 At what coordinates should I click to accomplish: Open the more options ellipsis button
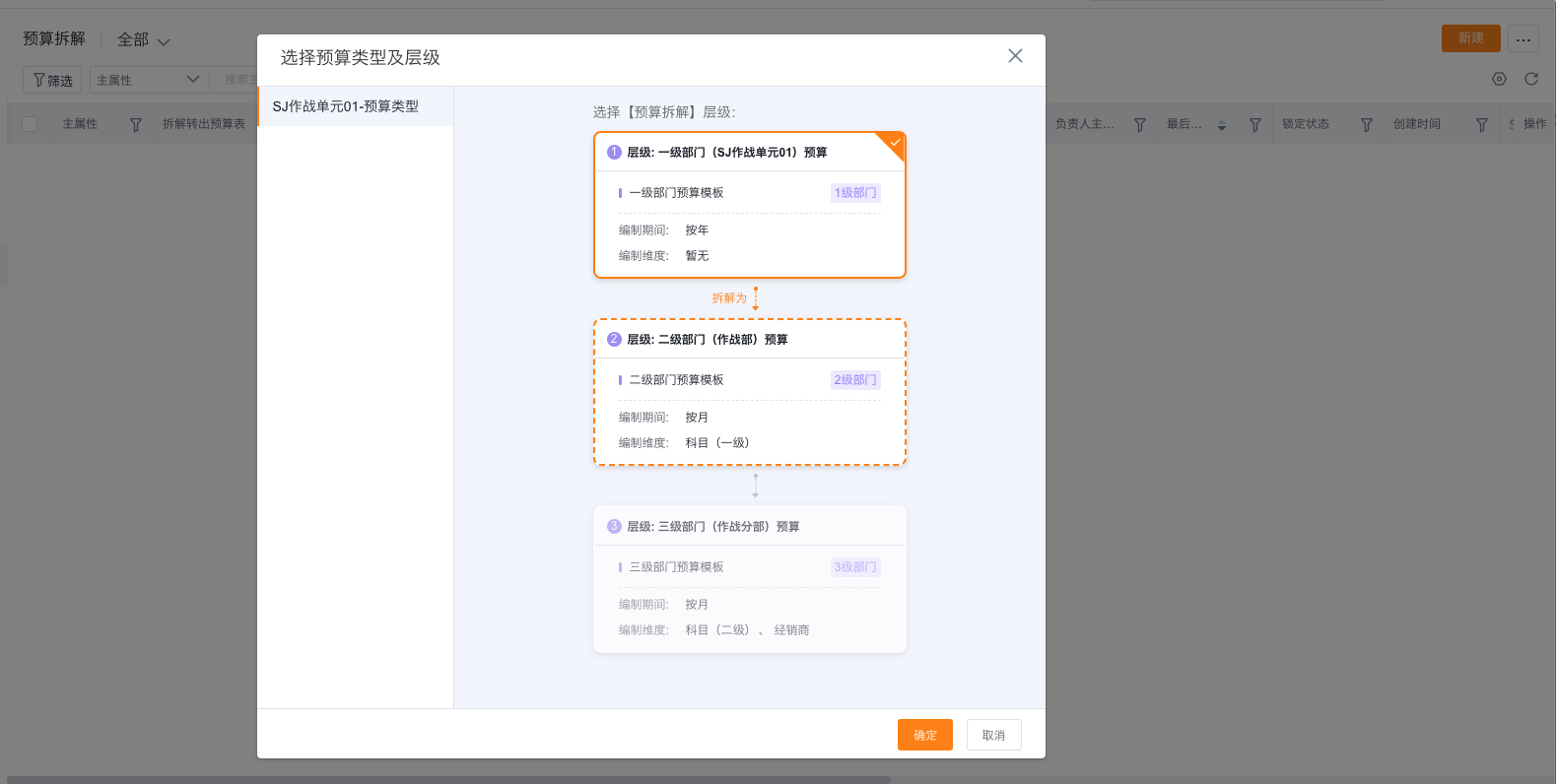(x=1523, y=39)
